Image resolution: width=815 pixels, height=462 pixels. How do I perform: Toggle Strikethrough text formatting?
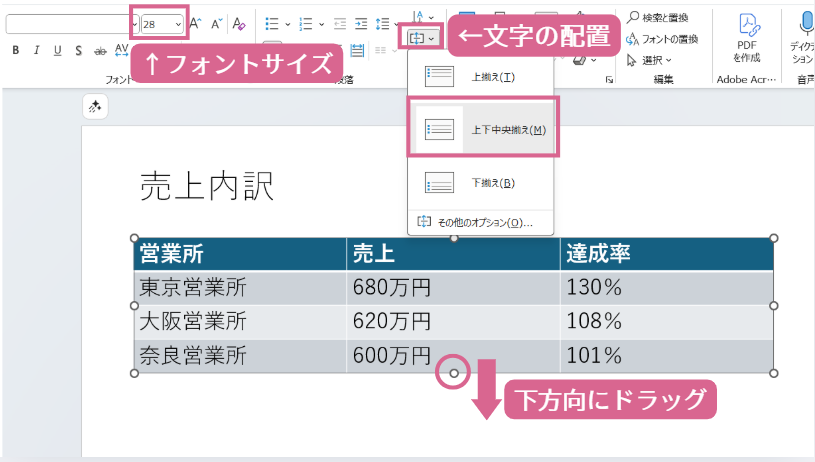[x=99, y=51]
